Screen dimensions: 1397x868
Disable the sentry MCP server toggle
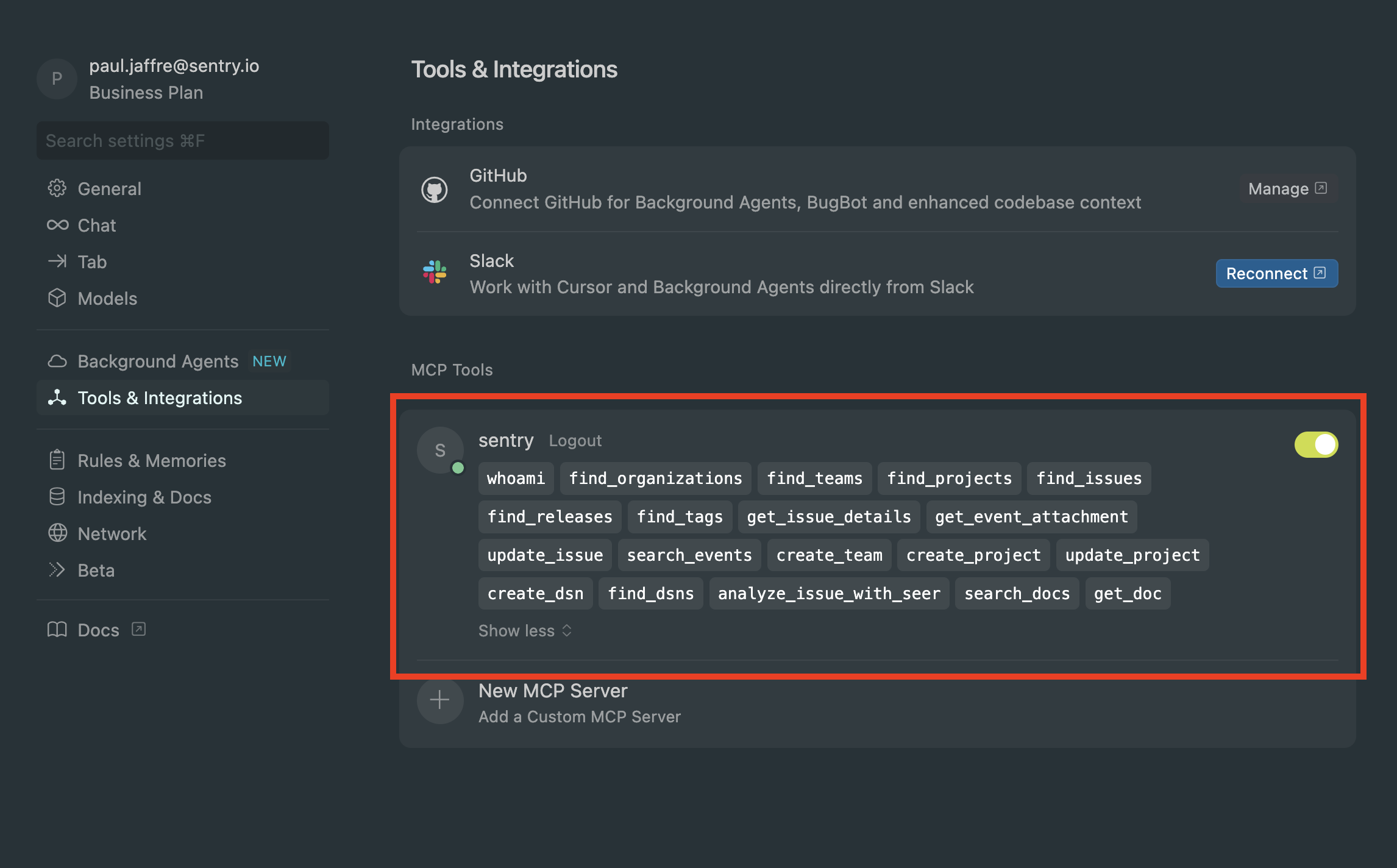[1316, 444]
